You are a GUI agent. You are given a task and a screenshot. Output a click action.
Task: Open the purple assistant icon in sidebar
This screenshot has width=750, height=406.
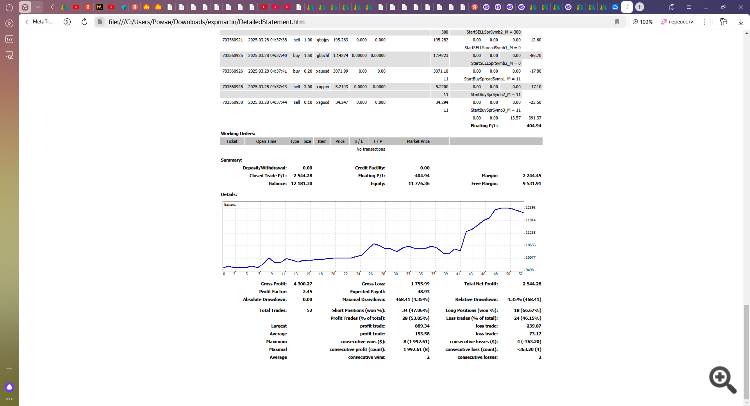coord(9,385)
